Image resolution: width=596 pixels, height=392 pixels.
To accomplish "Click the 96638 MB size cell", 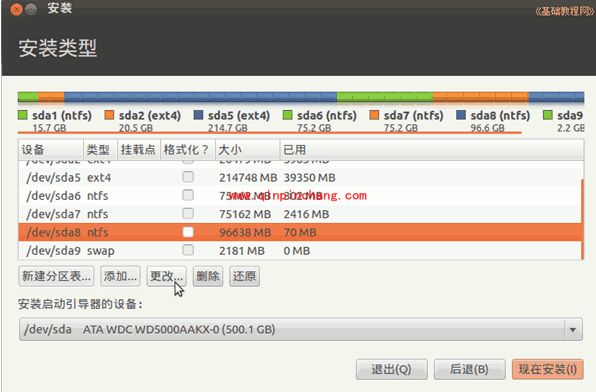I will (x=245, y=232).
